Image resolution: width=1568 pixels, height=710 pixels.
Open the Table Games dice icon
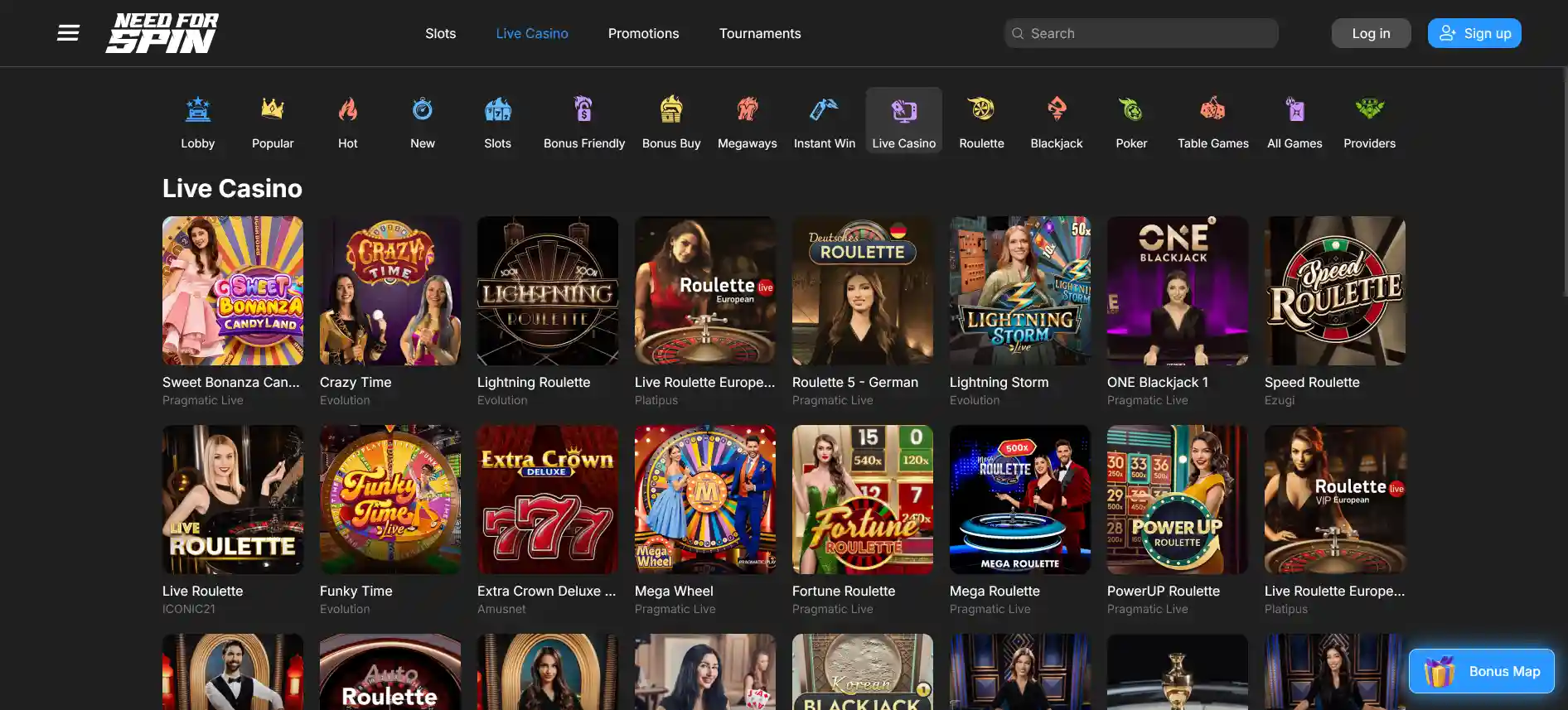1212,110
